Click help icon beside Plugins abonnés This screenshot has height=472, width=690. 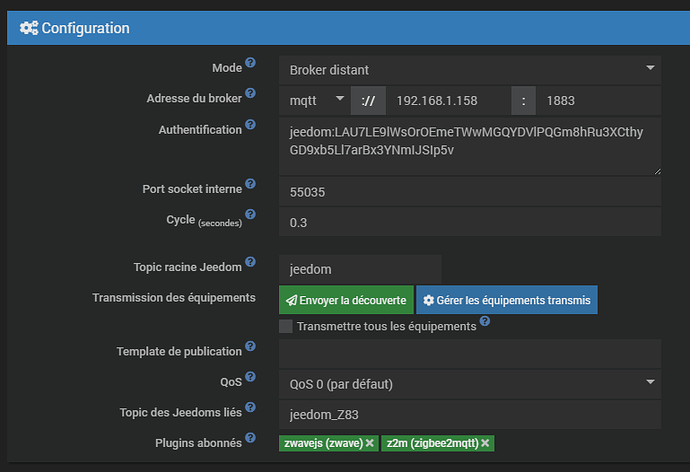pos(251,439)
